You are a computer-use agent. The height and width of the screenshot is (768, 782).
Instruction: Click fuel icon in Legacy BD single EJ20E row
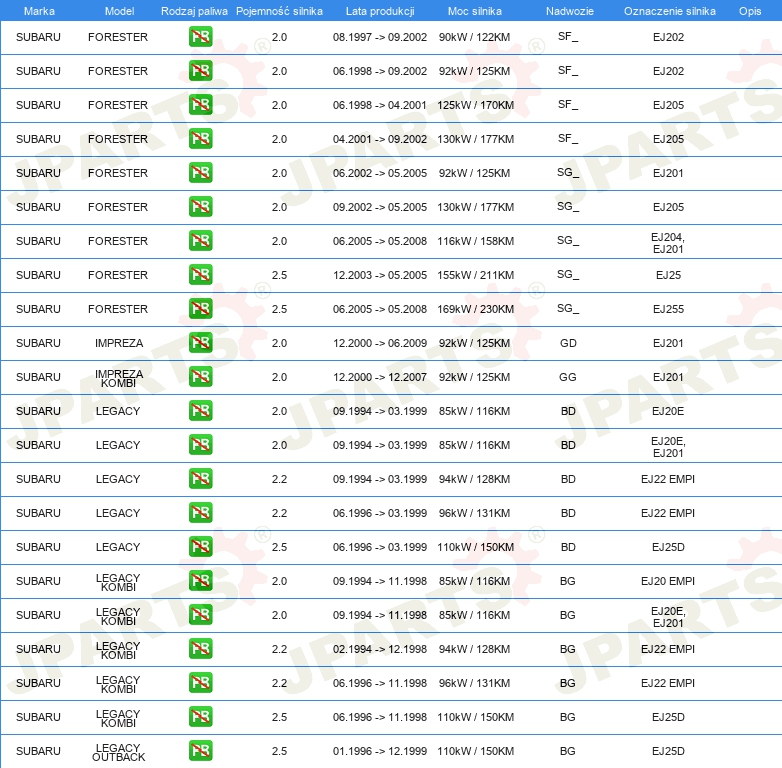pos(200,411)
